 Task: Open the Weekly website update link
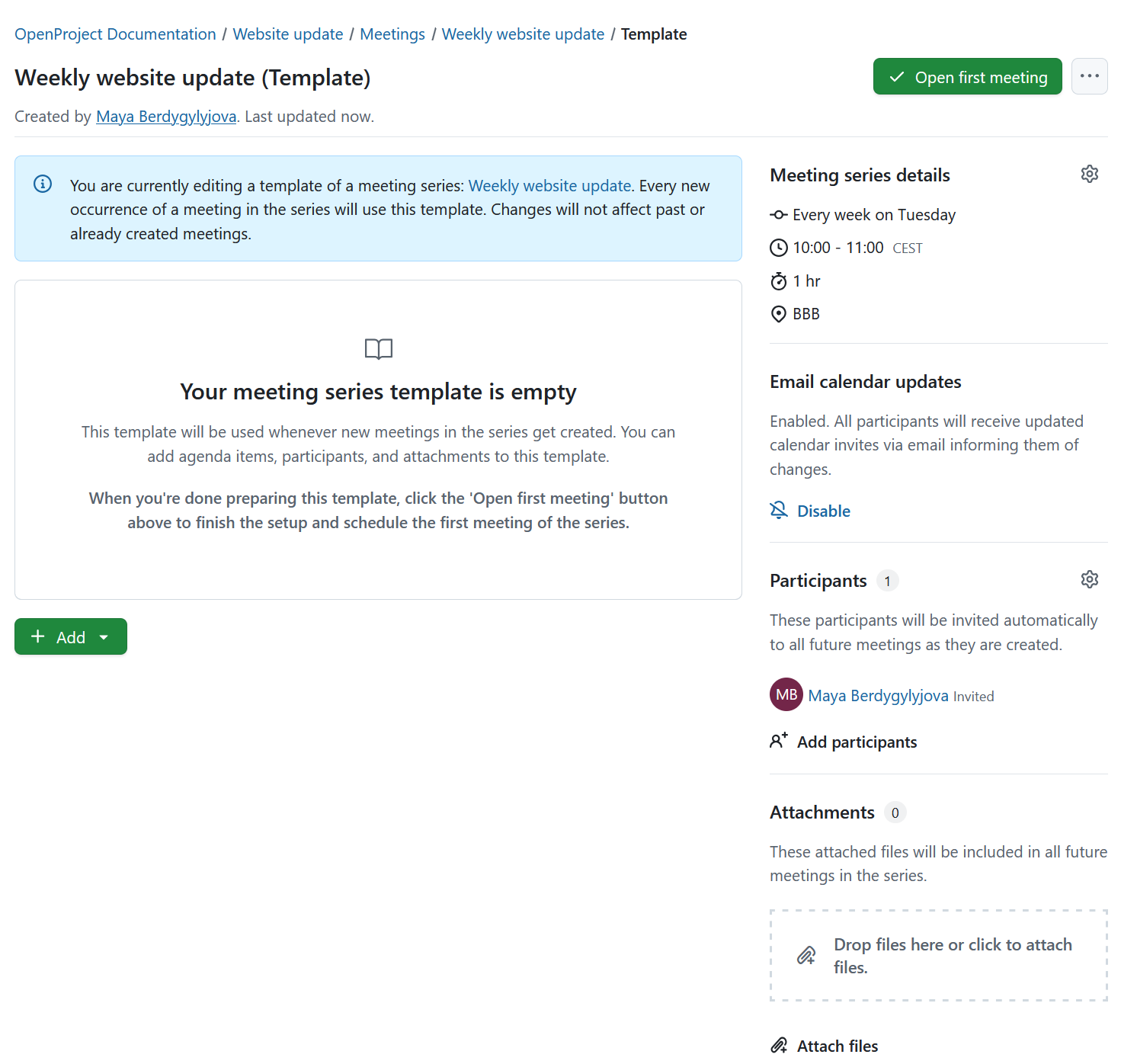click(523, 34)
